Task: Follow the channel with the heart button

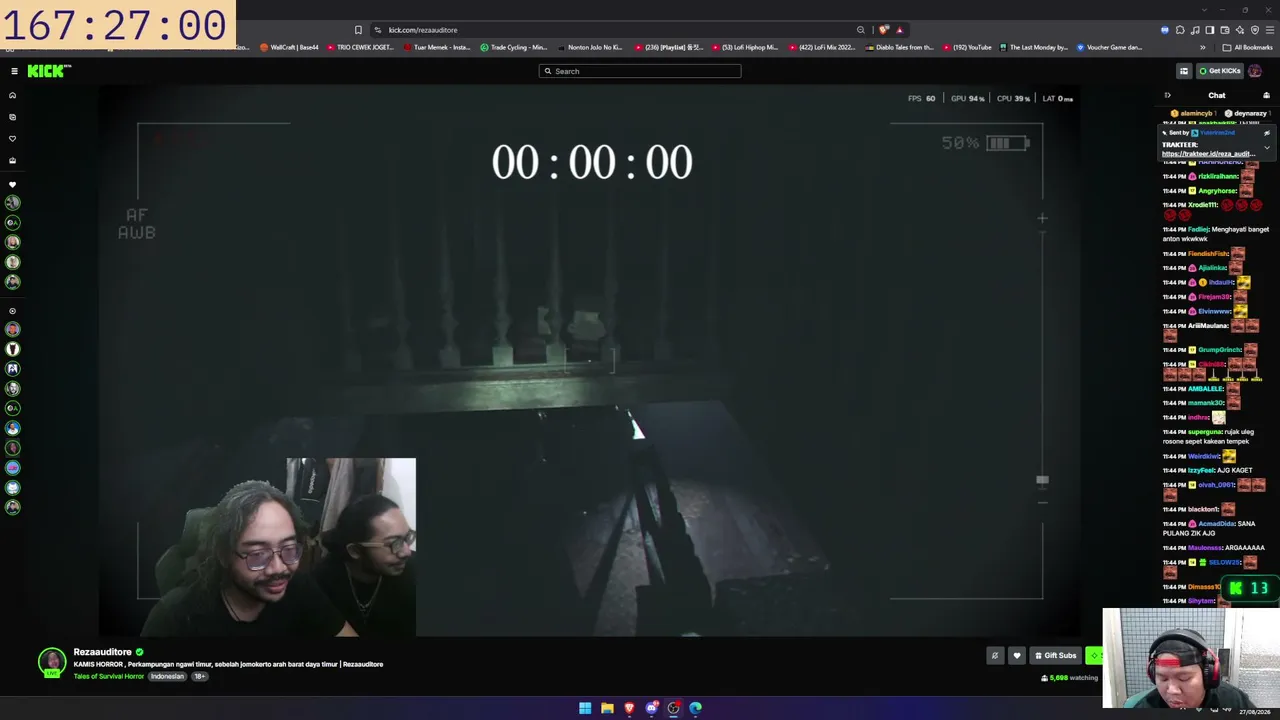Action: (x=1017, y=656)
